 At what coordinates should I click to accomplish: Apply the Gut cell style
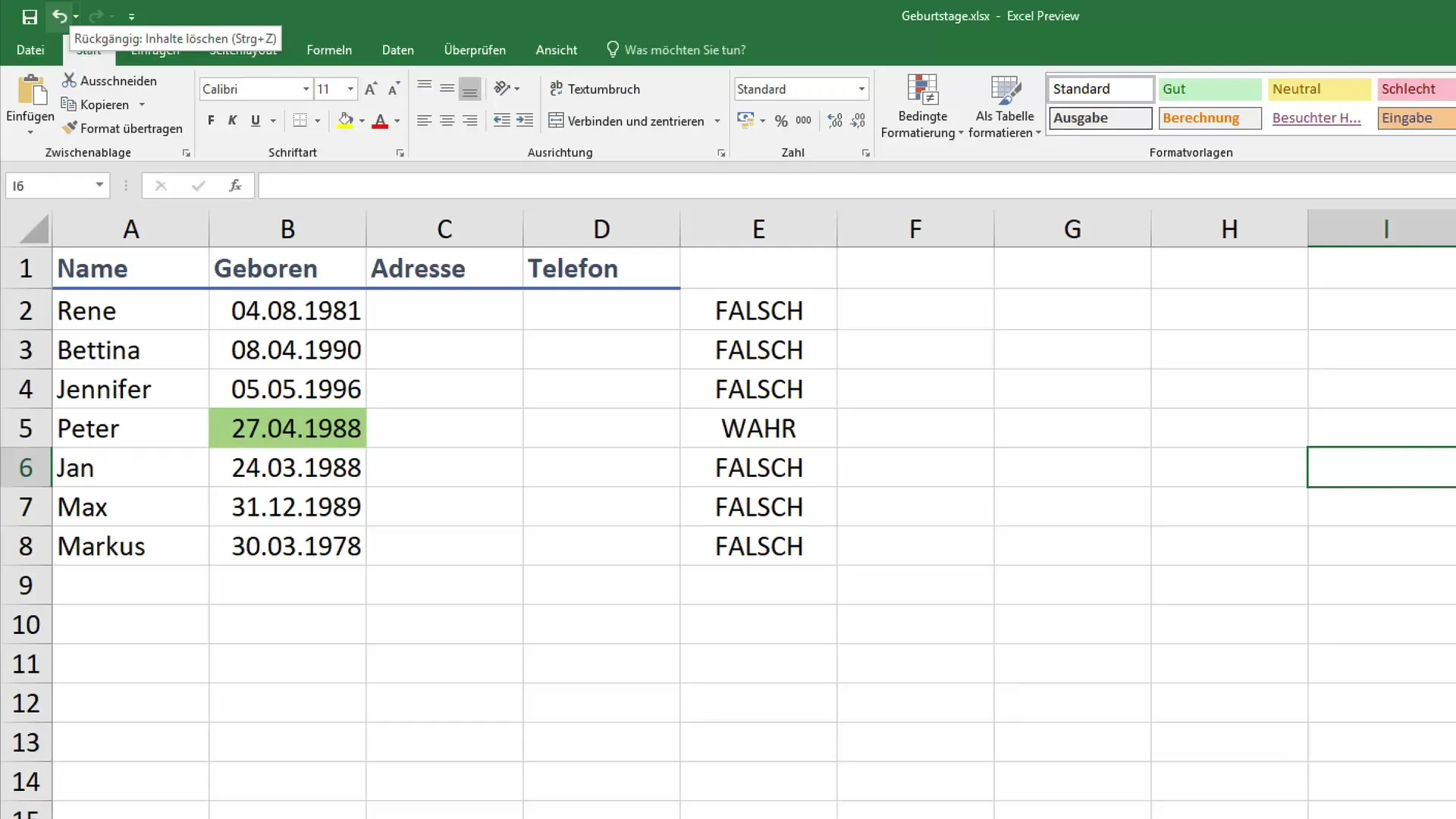(x=1210, y=89)
